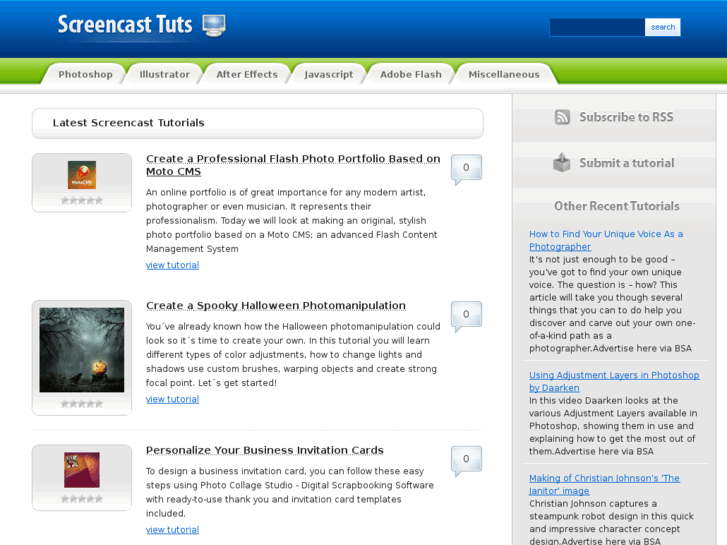
Task: Click view tutorial under Invitation Cards article
Action: click(x=172, y=530)
